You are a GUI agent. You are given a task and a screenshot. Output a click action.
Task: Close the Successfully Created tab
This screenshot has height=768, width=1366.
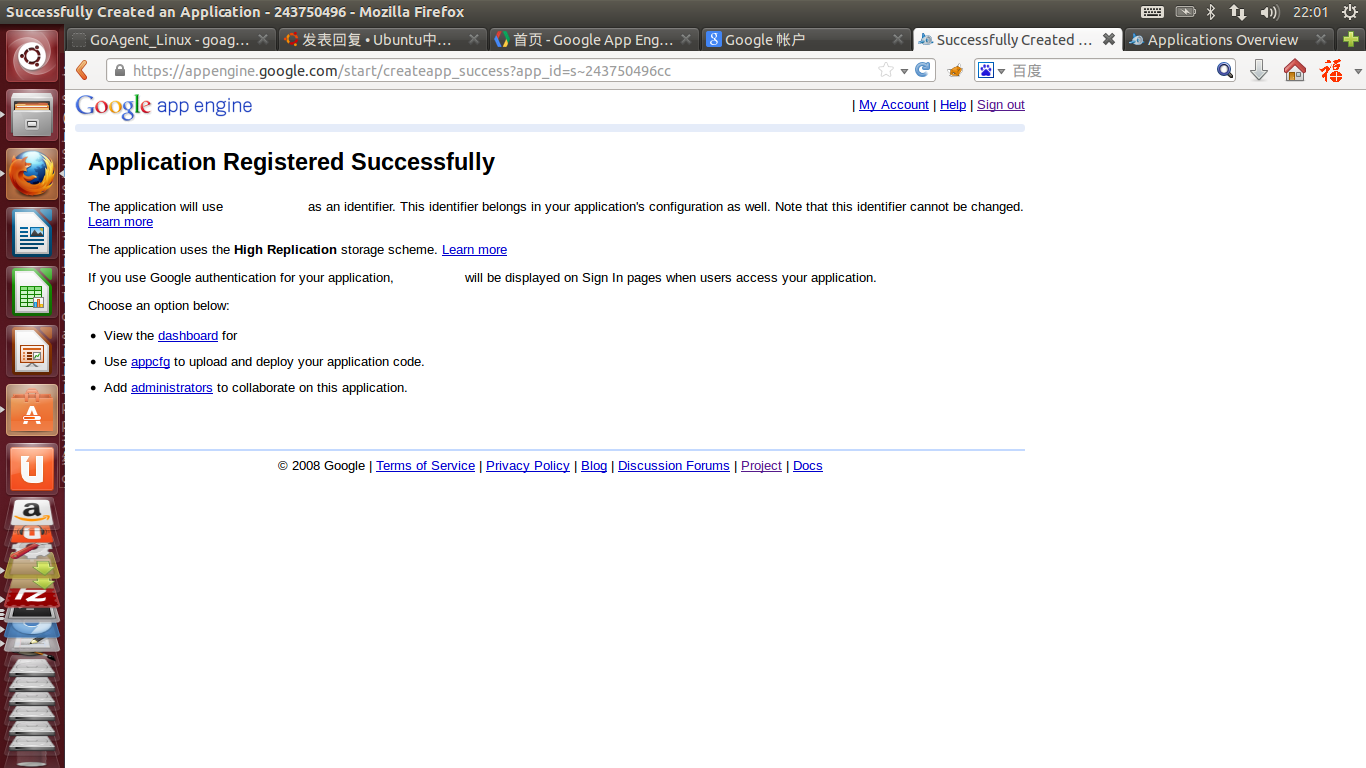coord(1108,40)
